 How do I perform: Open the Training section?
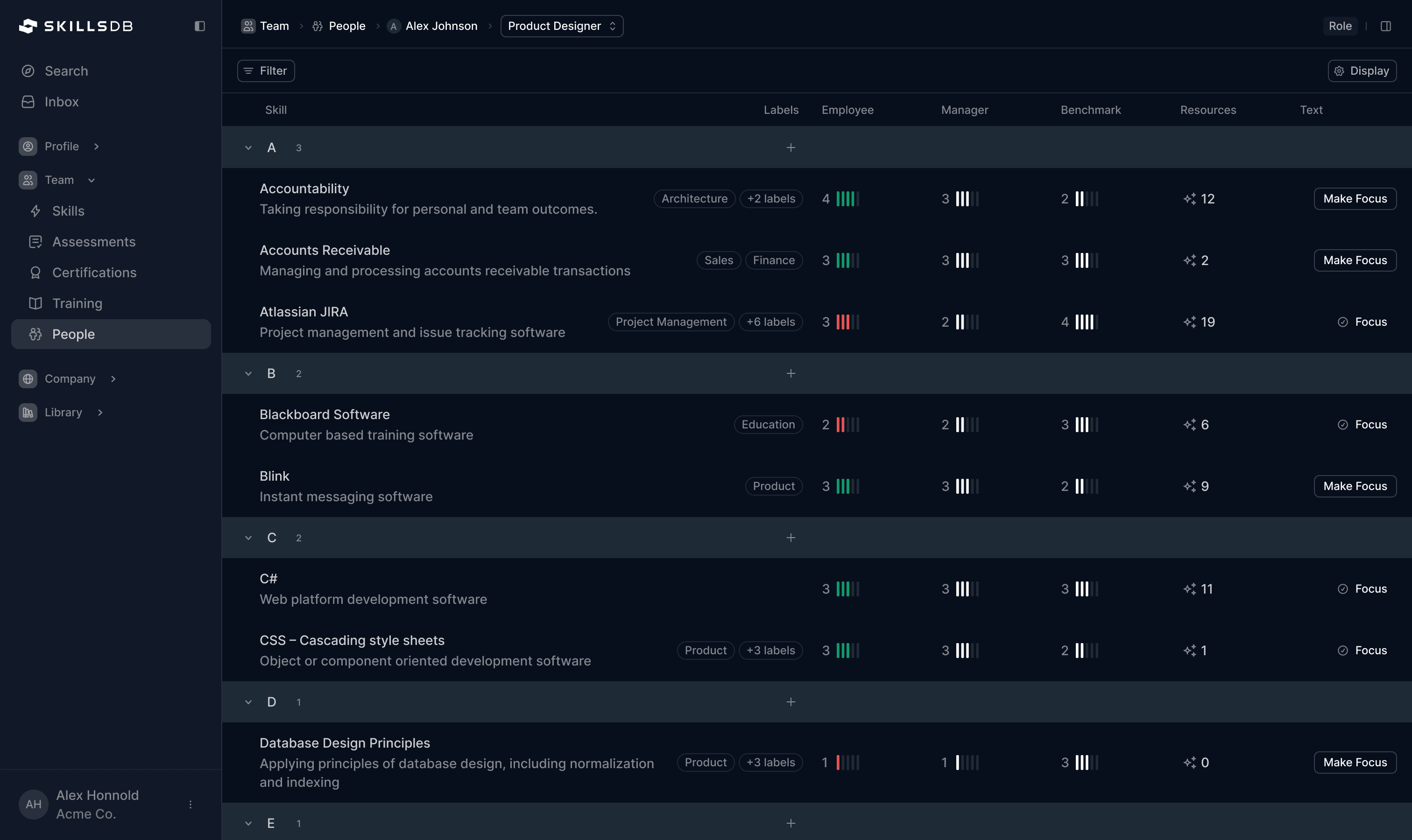pyautogui.click(x=77, y=303)
